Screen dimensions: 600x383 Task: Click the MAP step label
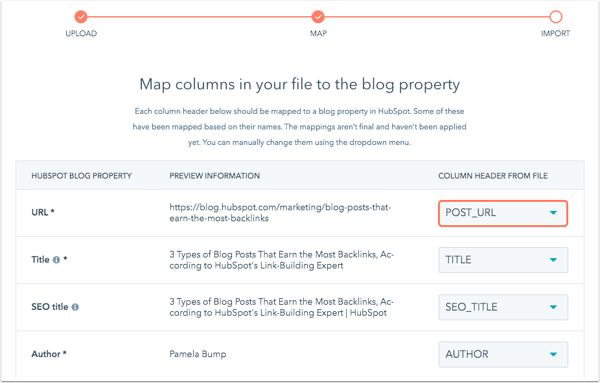318,34
